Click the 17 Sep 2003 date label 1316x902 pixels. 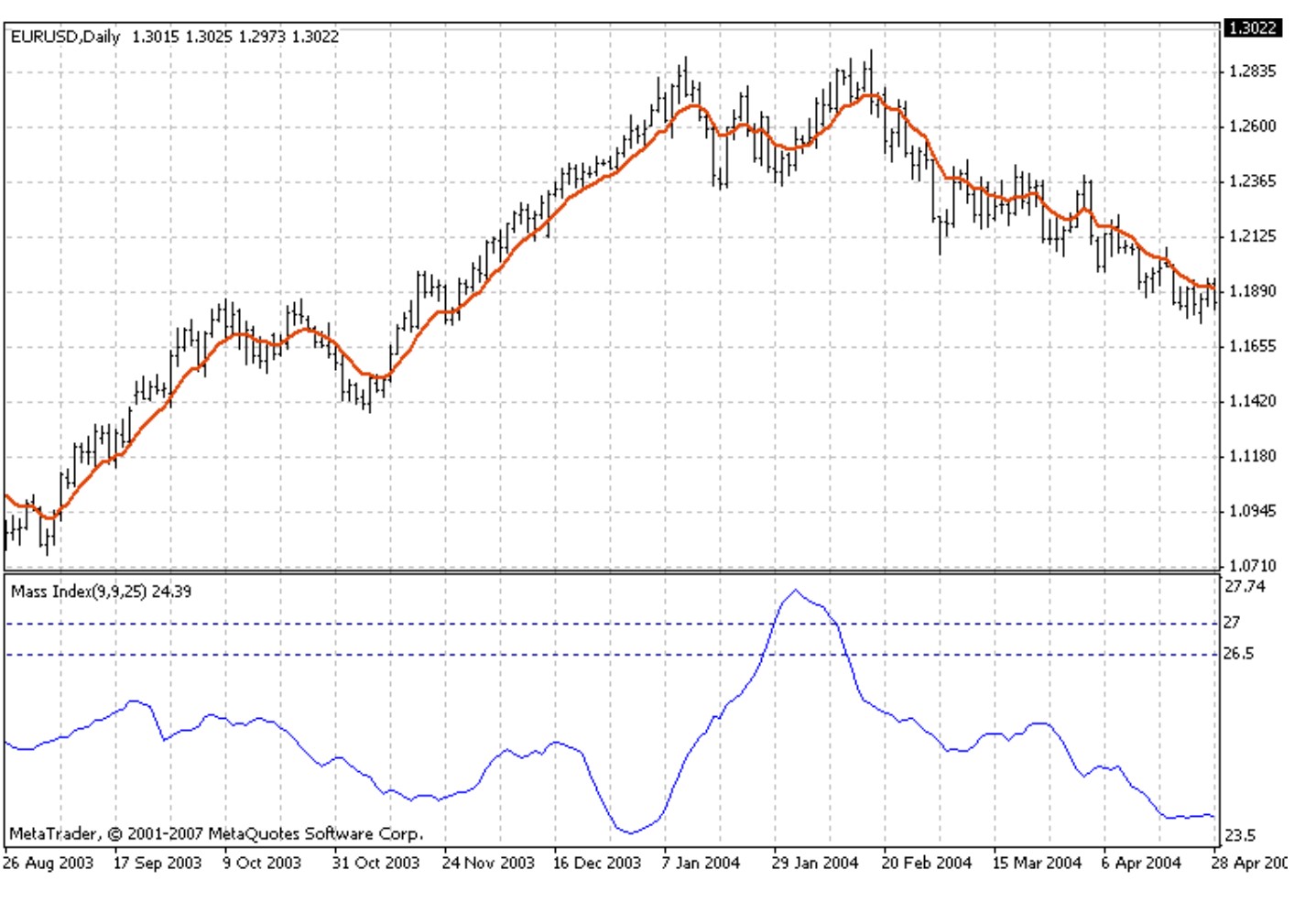coord(157,863)
